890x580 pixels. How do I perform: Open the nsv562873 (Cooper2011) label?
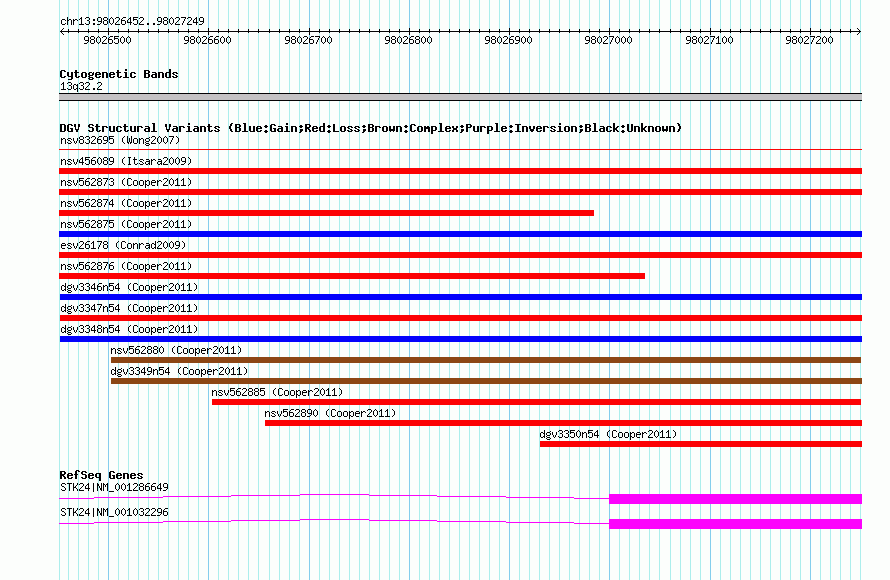pyautogui.click(x=126, y=182)
